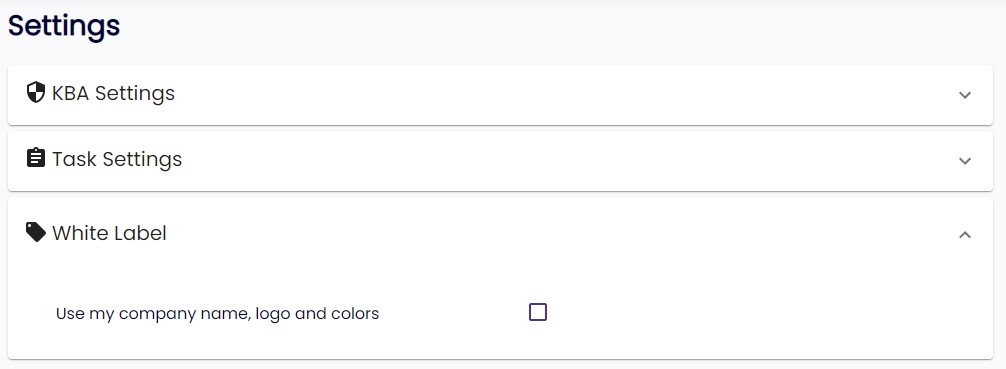The height and width of the screenshot is (369, 1006).
Task: Click the tag icon beside White Label
Action: coord(35,232)
